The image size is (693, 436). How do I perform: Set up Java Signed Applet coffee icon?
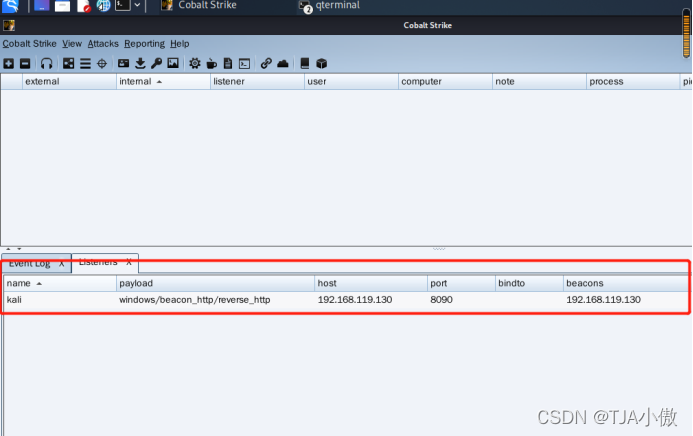coord(212,64)
